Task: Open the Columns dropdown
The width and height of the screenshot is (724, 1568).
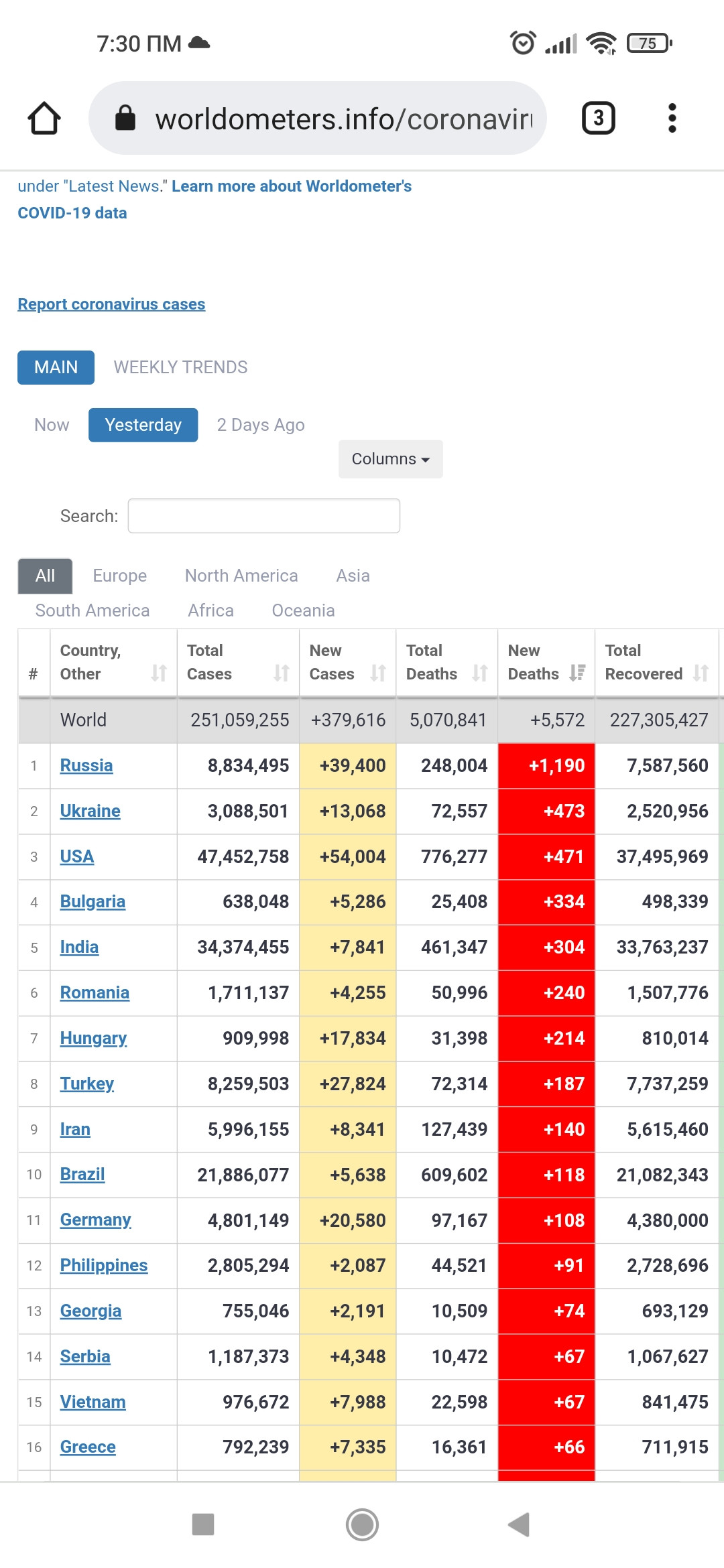Action: click(x=391, y=459)
